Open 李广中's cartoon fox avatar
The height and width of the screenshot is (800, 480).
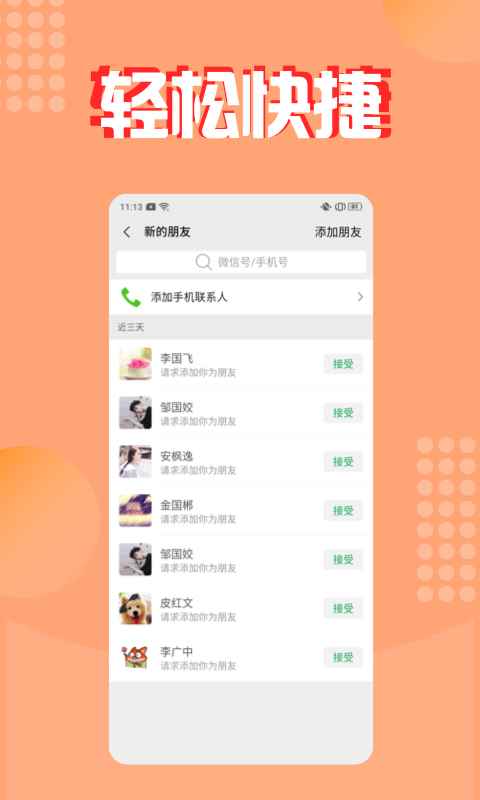pyautogui.click(x=135, y=657)
